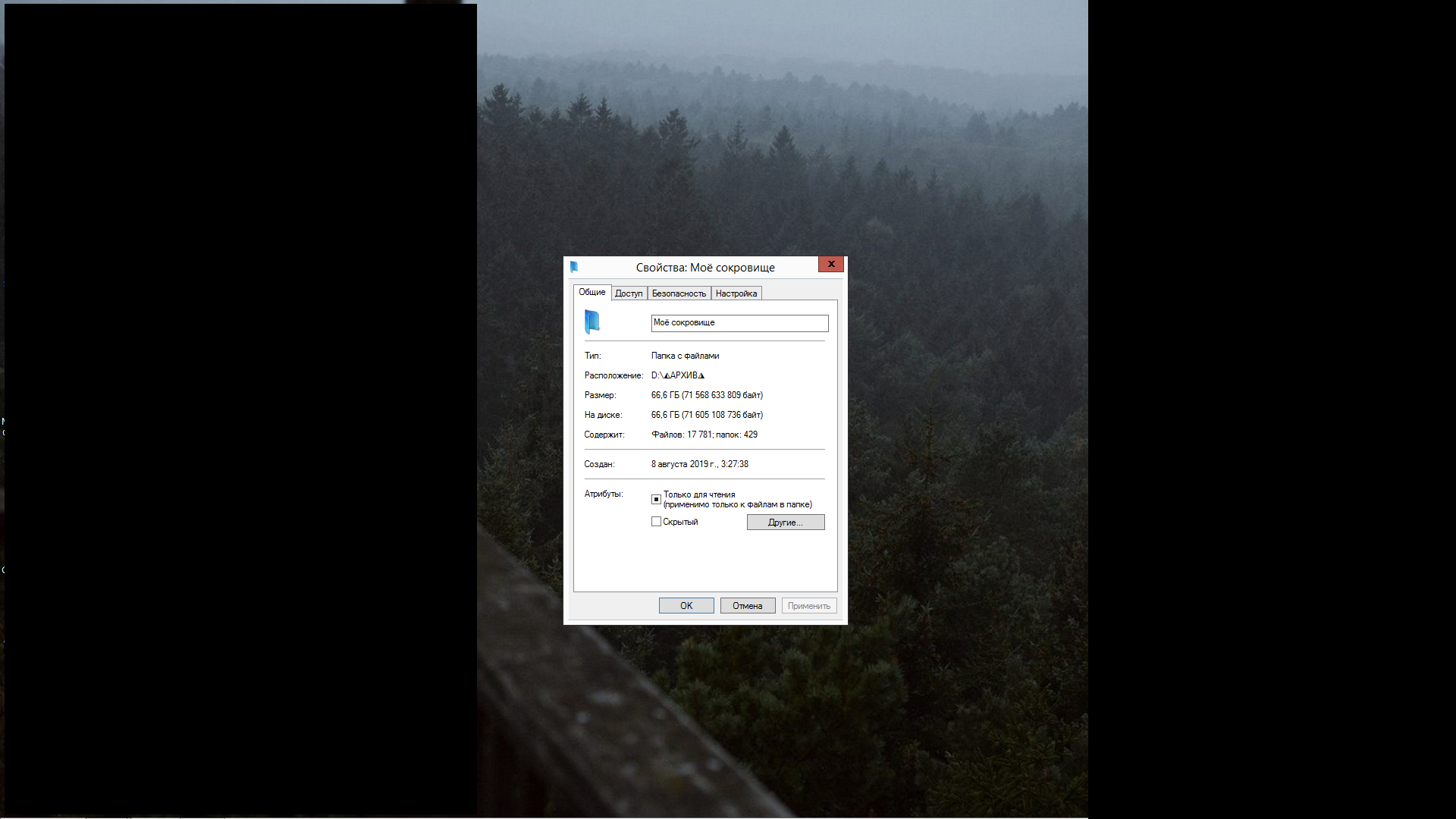Toggle the 'Только для чтения' checkbox

click(656, 499)
